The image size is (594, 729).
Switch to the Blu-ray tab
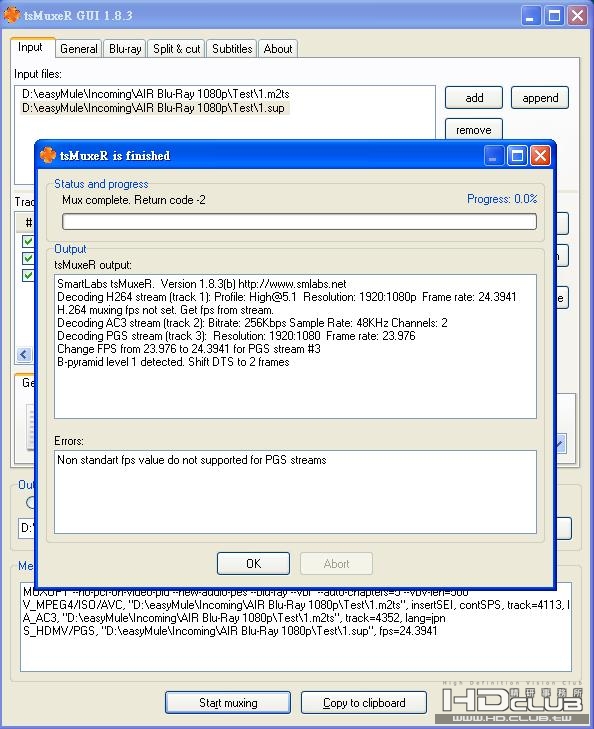pyautogui.click(x=125, y=49)
